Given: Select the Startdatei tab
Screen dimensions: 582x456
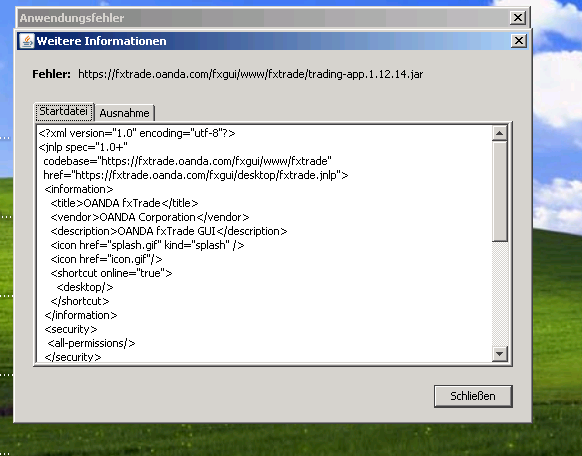Looking at the screenshot, I should 63,112.
